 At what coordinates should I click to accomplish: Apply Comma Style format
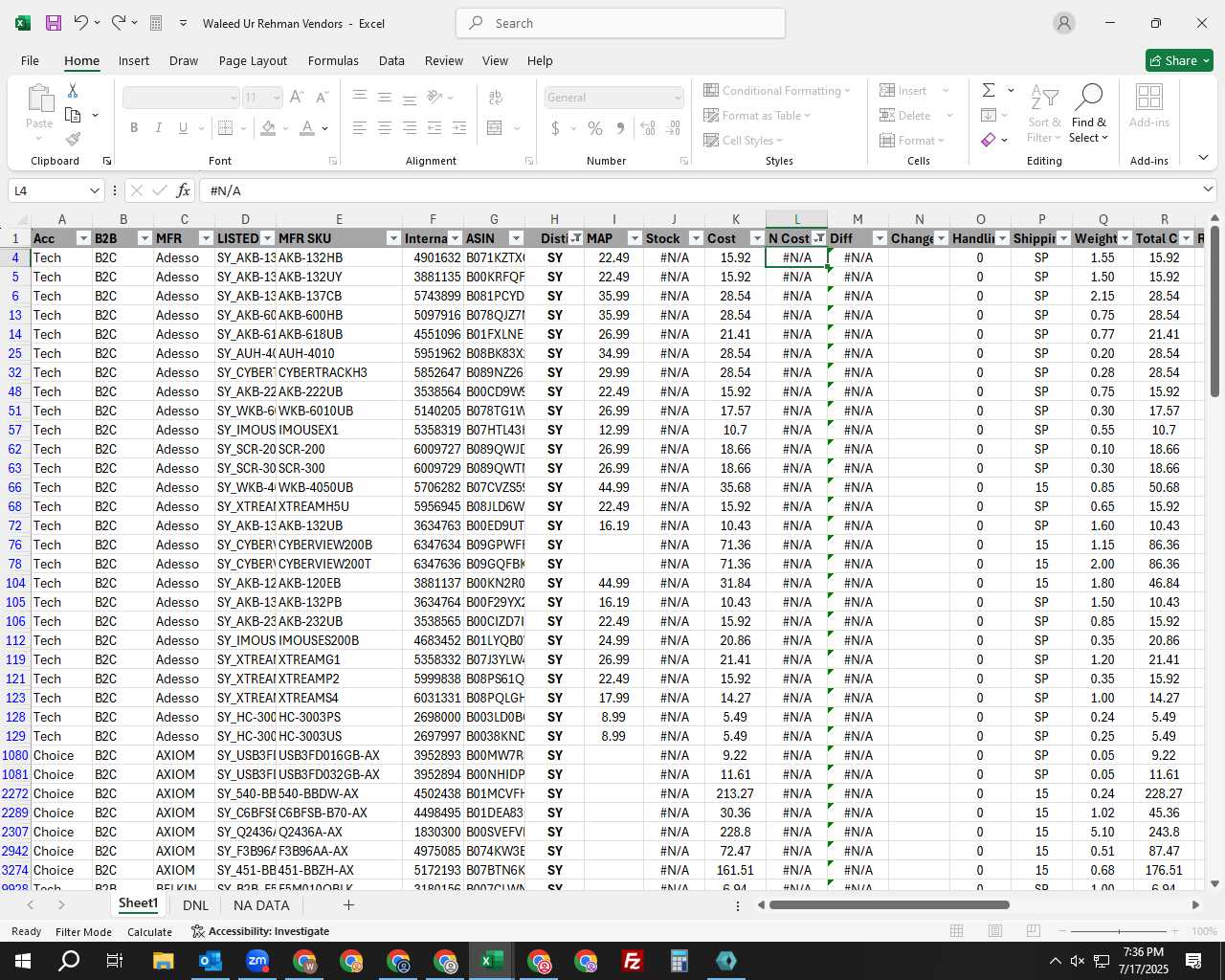[x=620, y=128]
